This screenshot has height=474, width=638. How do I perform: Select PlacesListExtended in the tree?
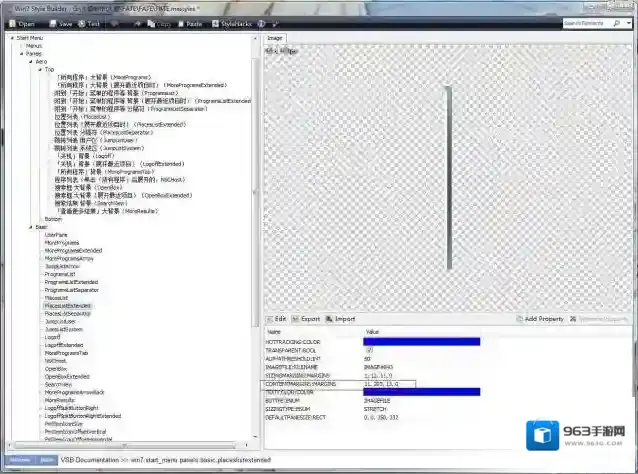click(68, 305)
